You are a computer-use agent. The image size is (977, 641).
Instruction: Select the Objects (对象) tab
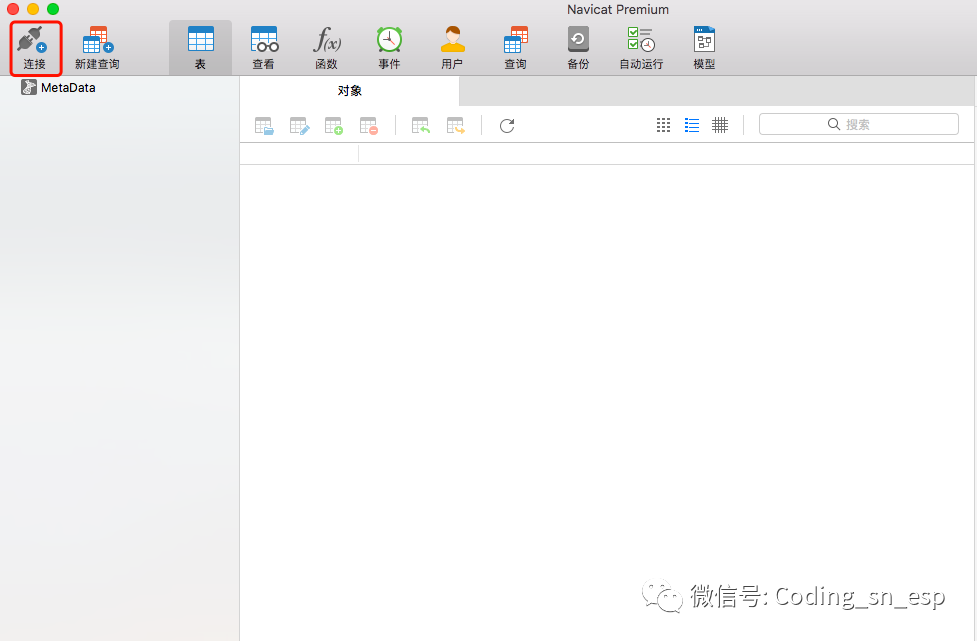point(350,91)
